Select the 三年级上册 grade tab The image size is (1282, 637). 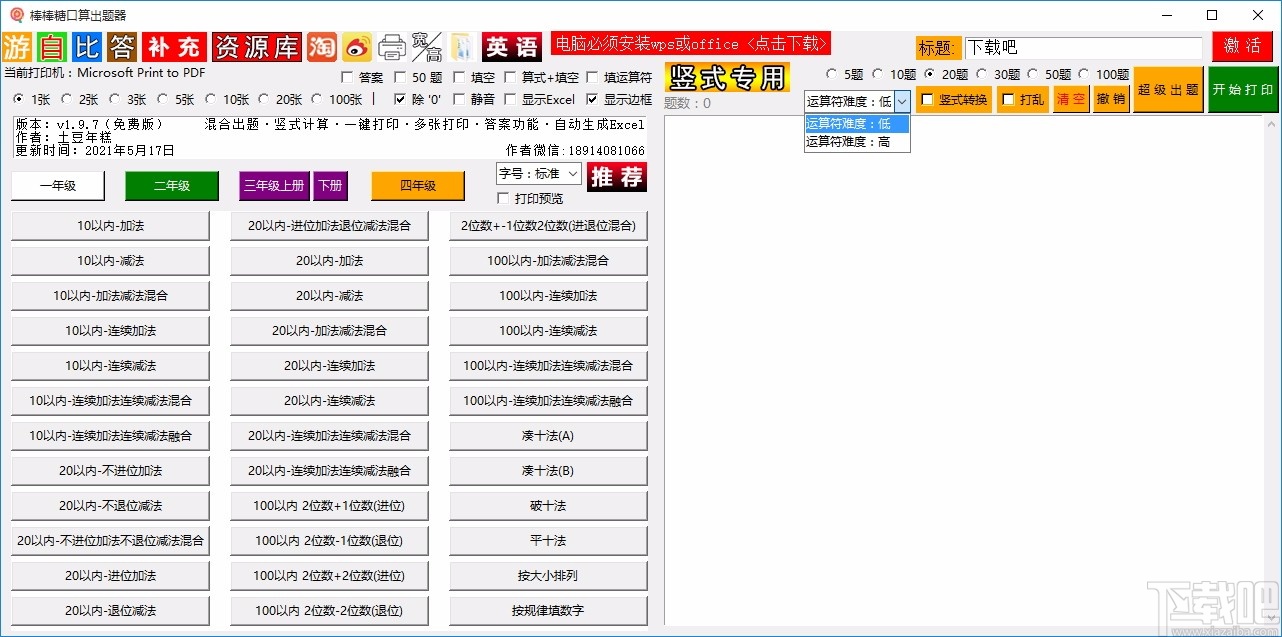click(x=273, y=186)
